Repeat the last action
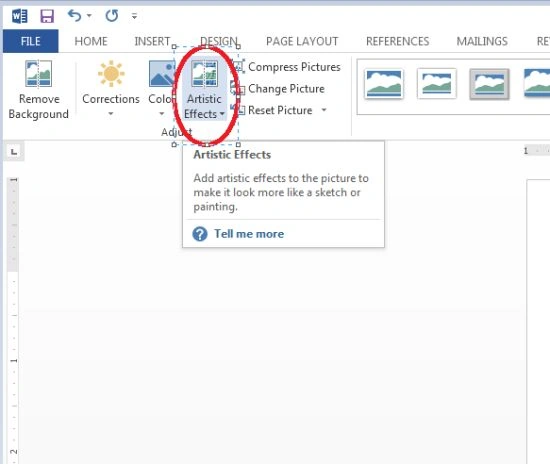This screenshot has width=550, height=464. tap(112, 16)
